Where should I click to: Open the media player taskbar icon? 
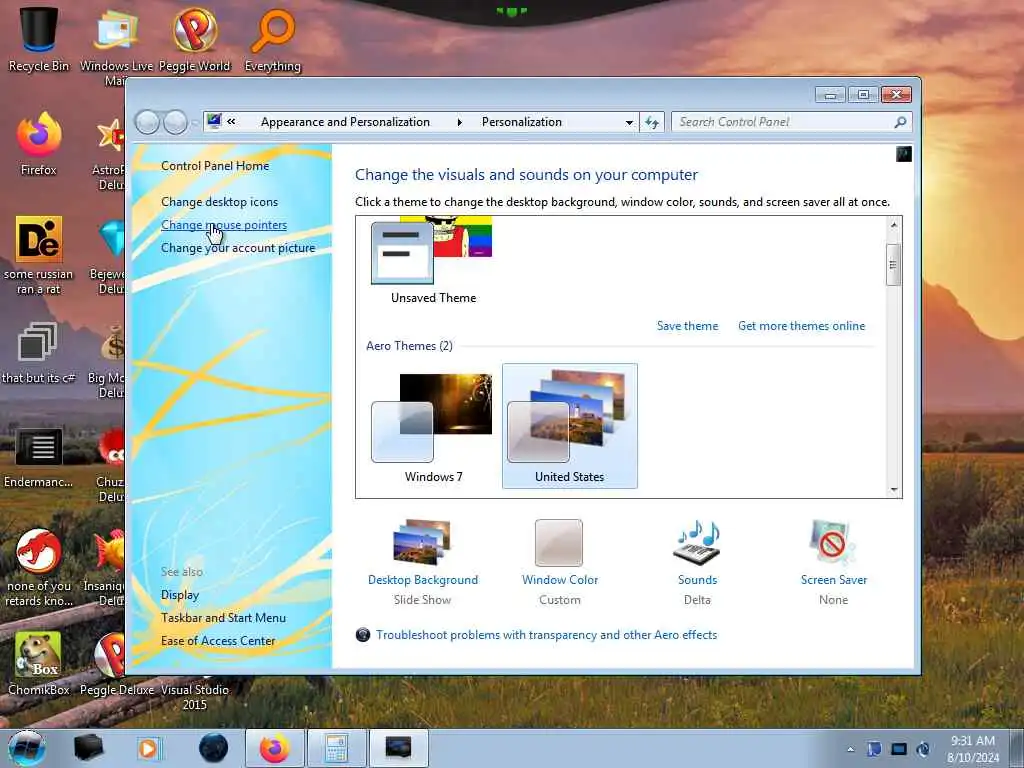(x=148, y=748)
